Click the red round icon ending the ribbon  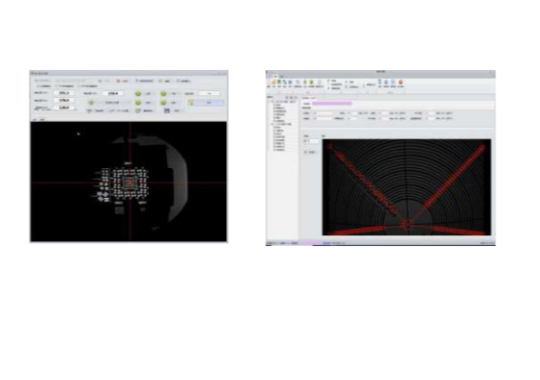pos(401,82)
